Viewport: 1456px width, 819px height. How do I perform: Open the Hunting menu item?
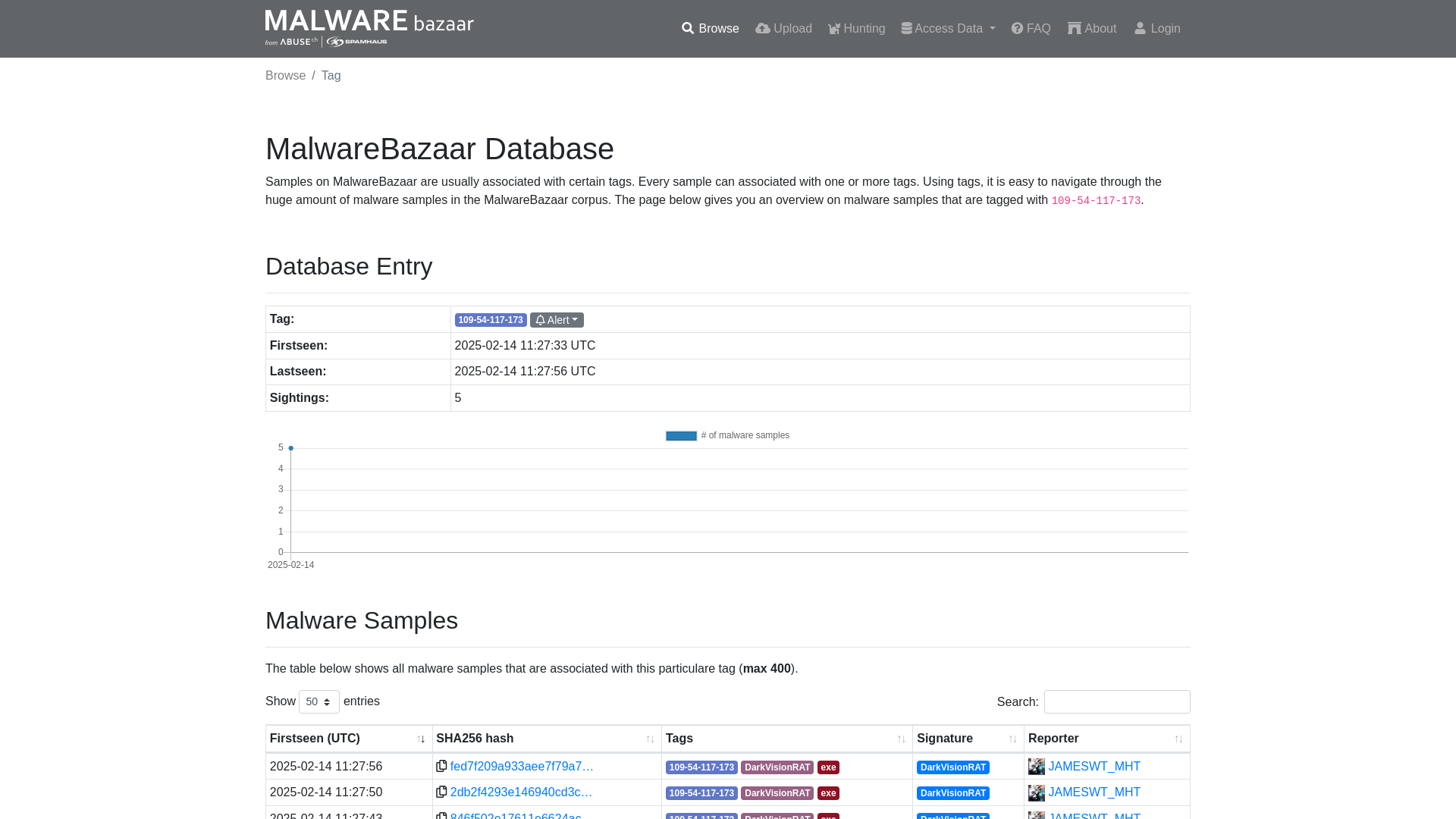coord(856,29)
